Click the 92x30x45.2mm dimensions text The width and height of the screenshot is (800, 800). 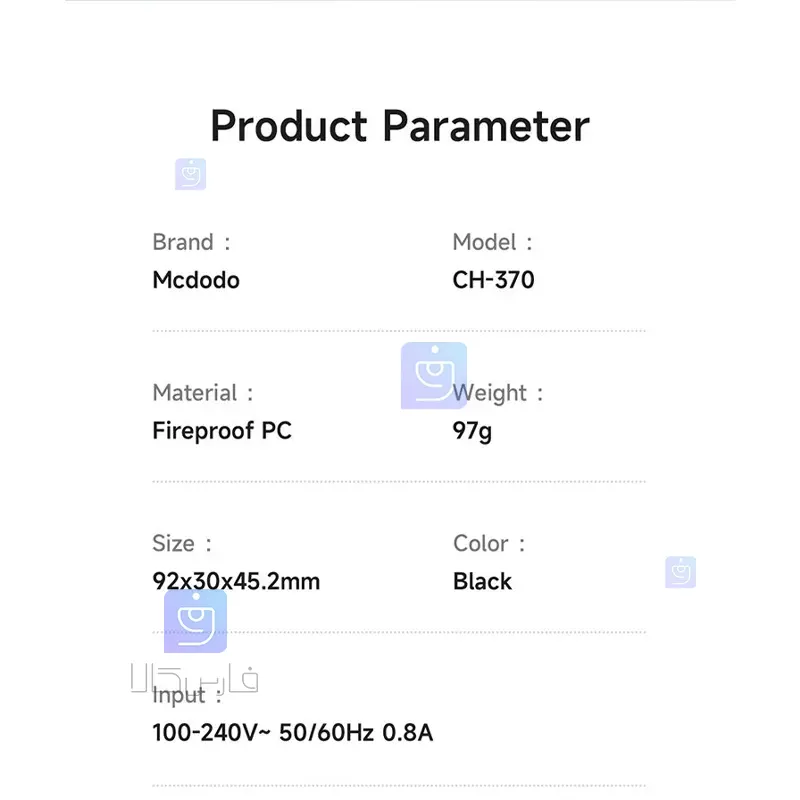236,581
